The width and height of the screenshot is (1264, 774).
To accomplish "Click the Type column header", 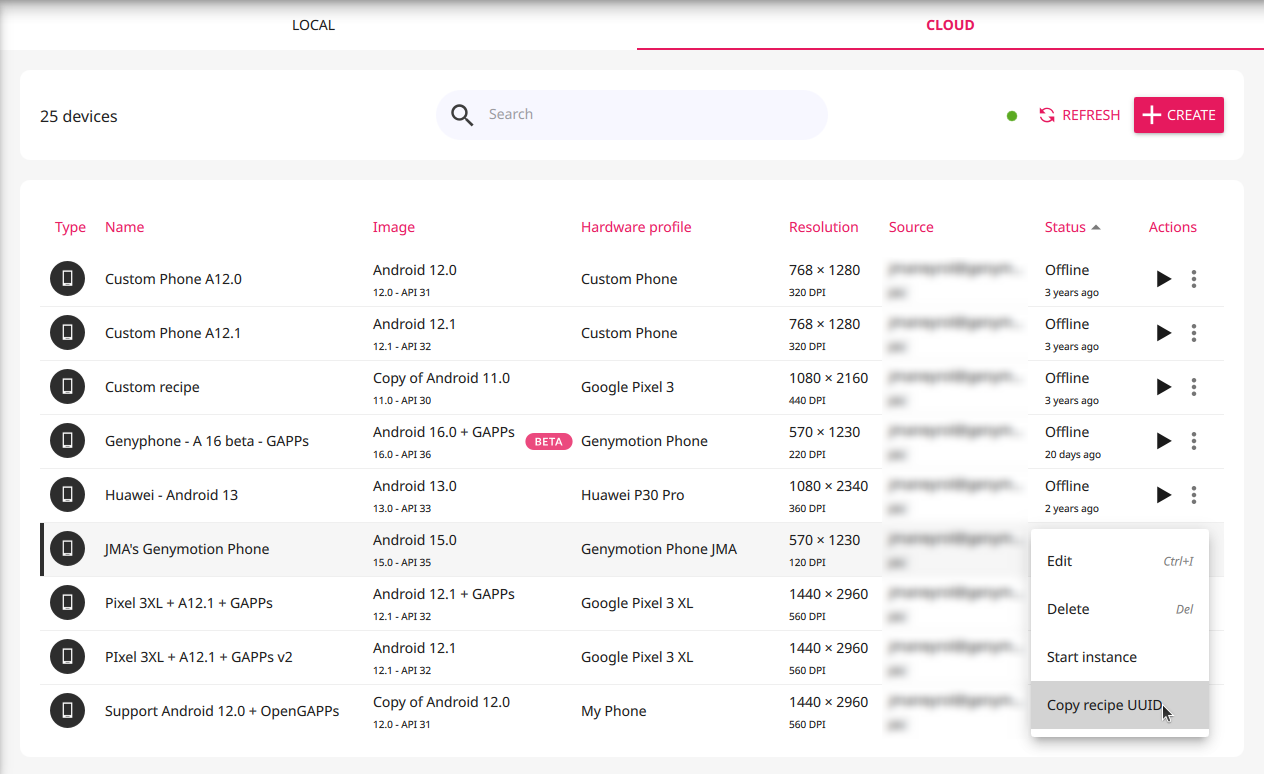I will point(70,227).
